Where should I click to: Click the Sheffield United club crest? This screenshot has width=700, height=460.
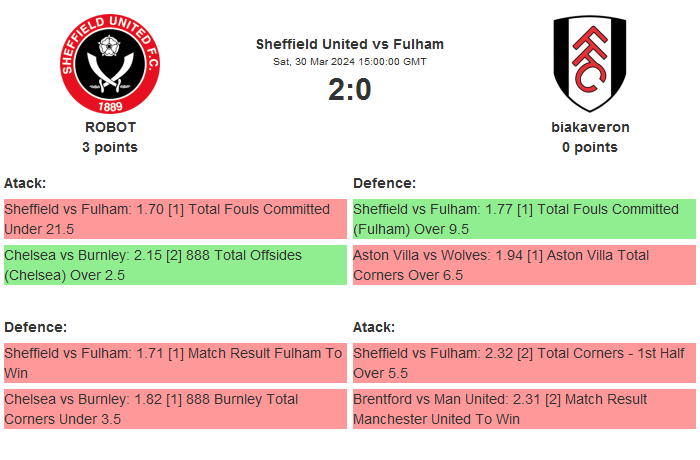[110, 63]
